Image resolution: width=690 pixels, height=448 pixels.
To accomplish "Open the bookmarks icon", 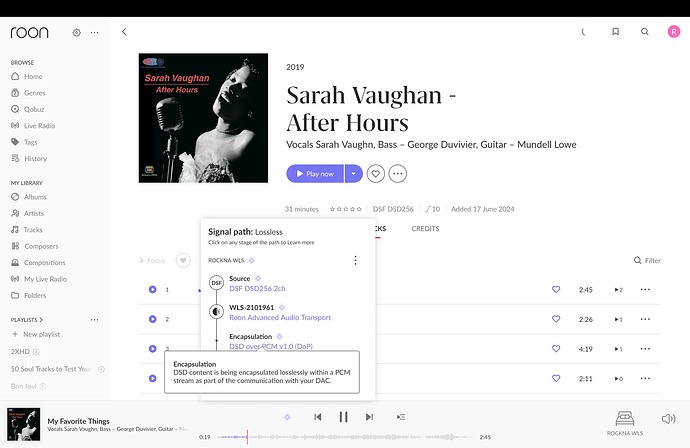I will 616,32.
